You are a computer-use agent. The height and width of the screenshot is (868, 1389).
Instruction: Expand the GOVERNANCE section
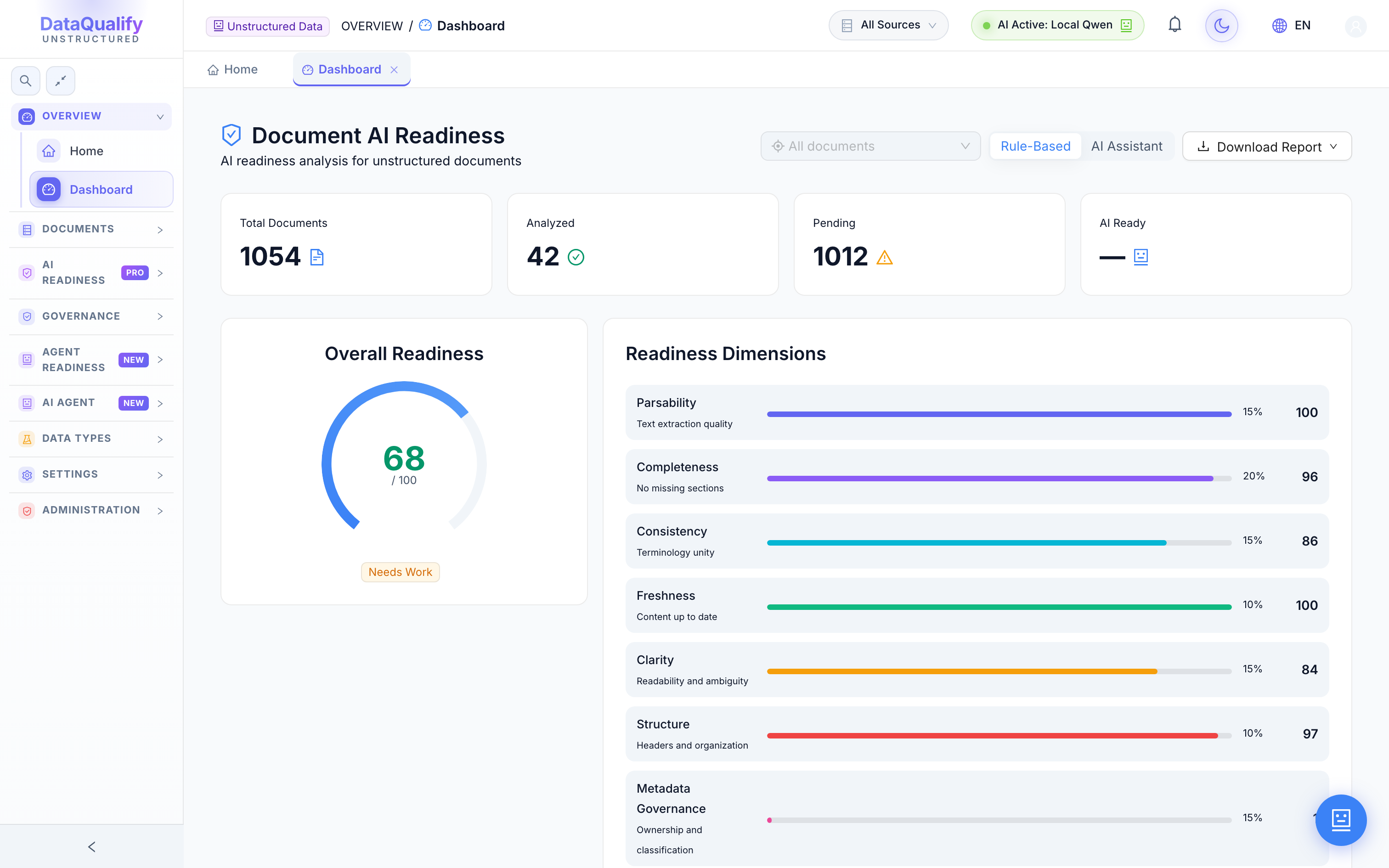tap(91, 316)
